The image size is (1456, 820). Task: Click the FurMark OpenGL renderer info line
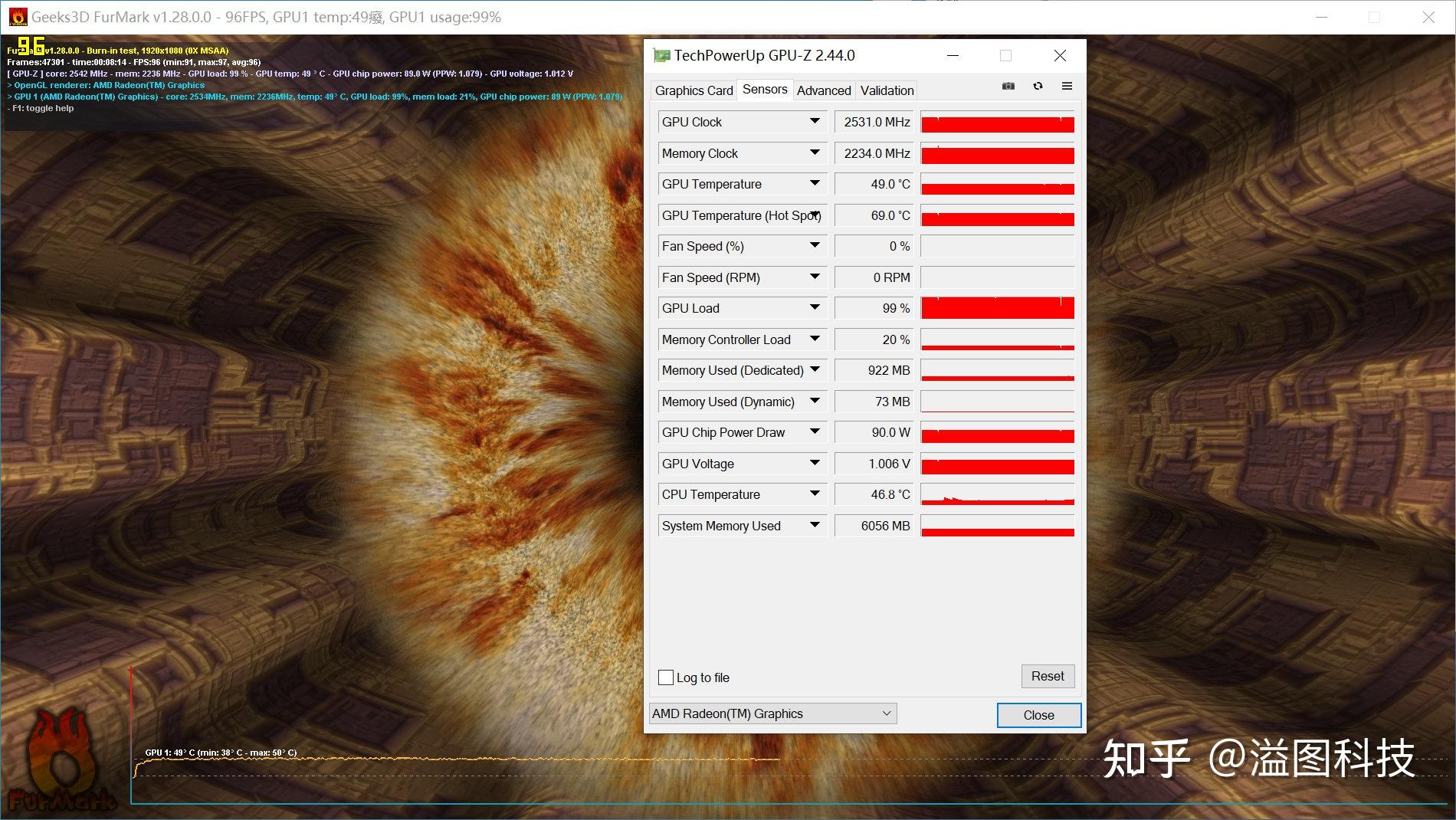point(106,85)
